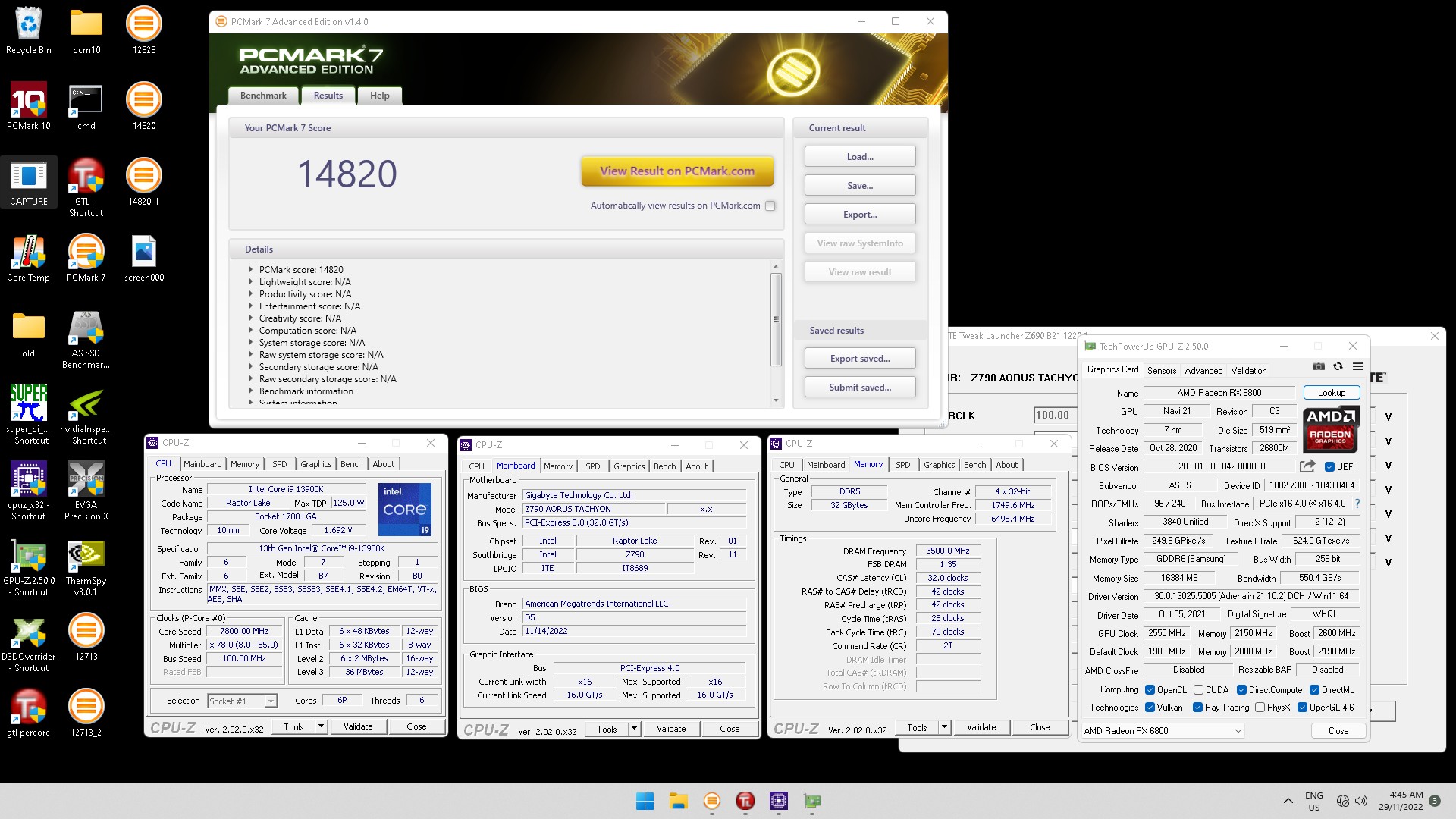Viewport: 1456px width, 819px height.
Task: Open Bench tab in CPU-Z CPU window
Action: [x=351, y=464]
